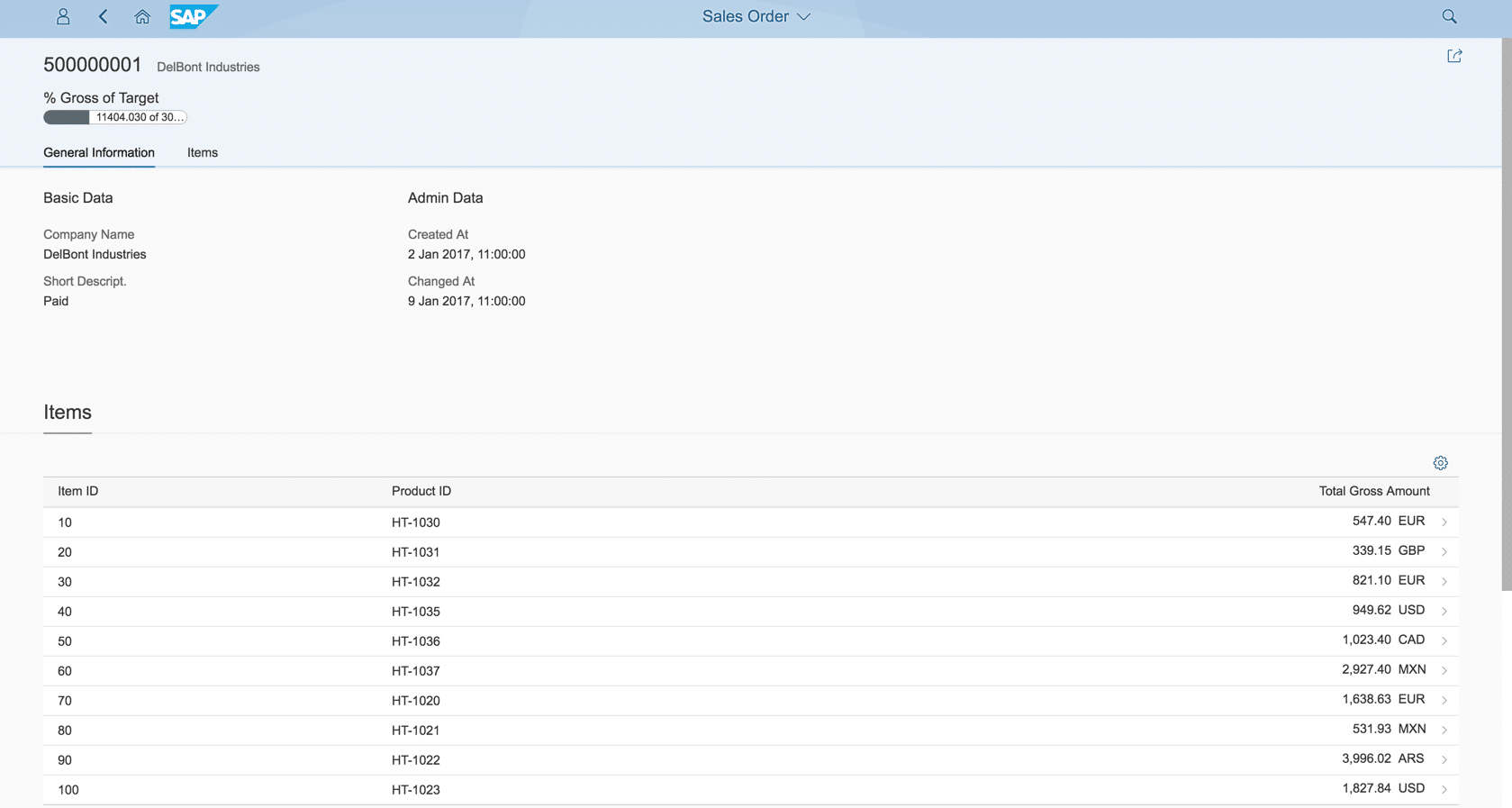The height and width of the screenshot is (808, 1512).
Task: Click the vertical page scrollbar
Action: tap(1506, 315)
